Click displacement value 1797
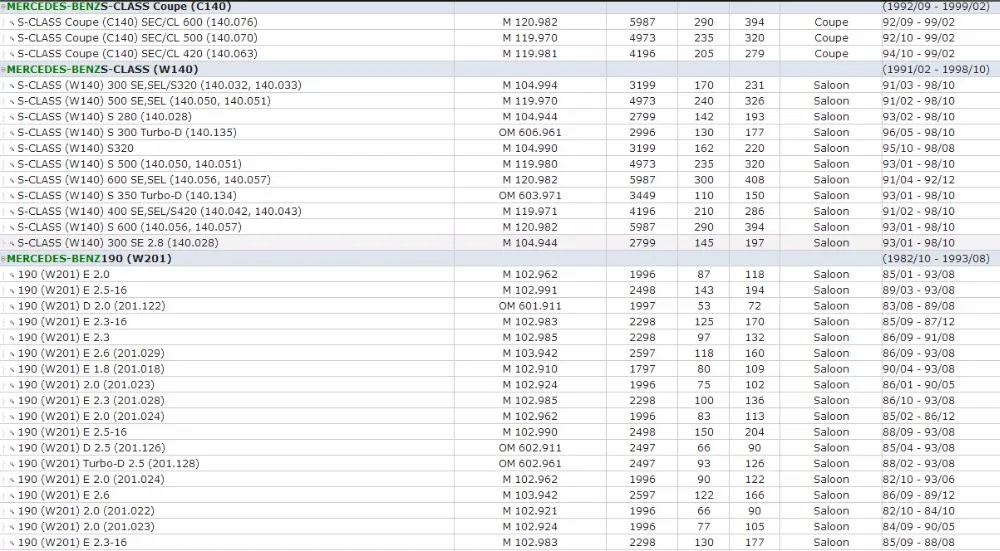 (x=642, y=369)
